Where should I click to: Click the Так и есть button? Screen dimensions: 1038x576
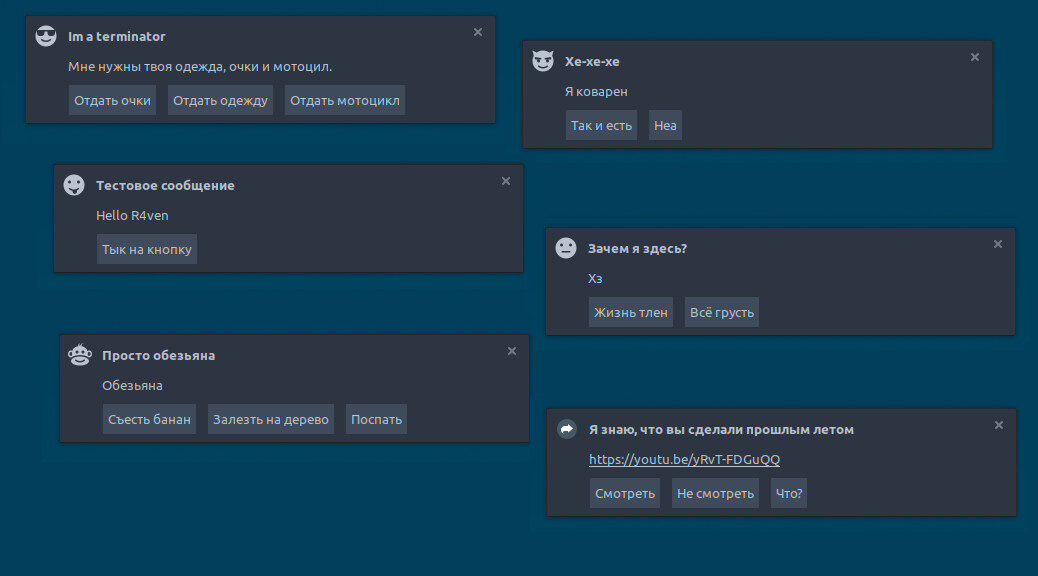pos(601,125)
